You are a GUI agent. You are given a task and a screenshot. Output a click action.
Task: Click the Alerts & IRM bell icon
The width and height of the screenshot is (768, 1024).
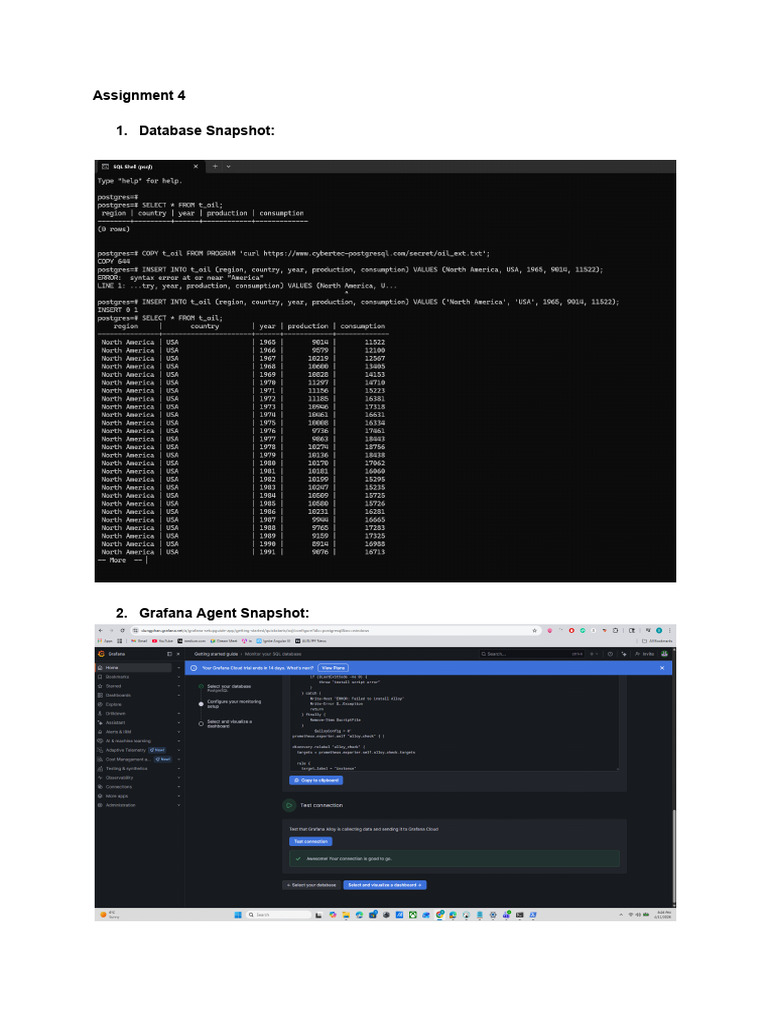click(100, 731)
